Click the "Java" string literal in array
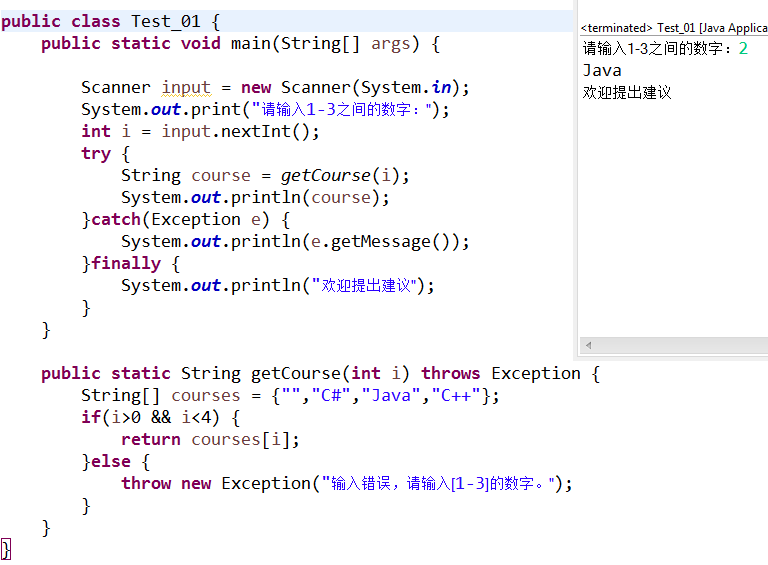768x565 pixels. coord(390,396)
